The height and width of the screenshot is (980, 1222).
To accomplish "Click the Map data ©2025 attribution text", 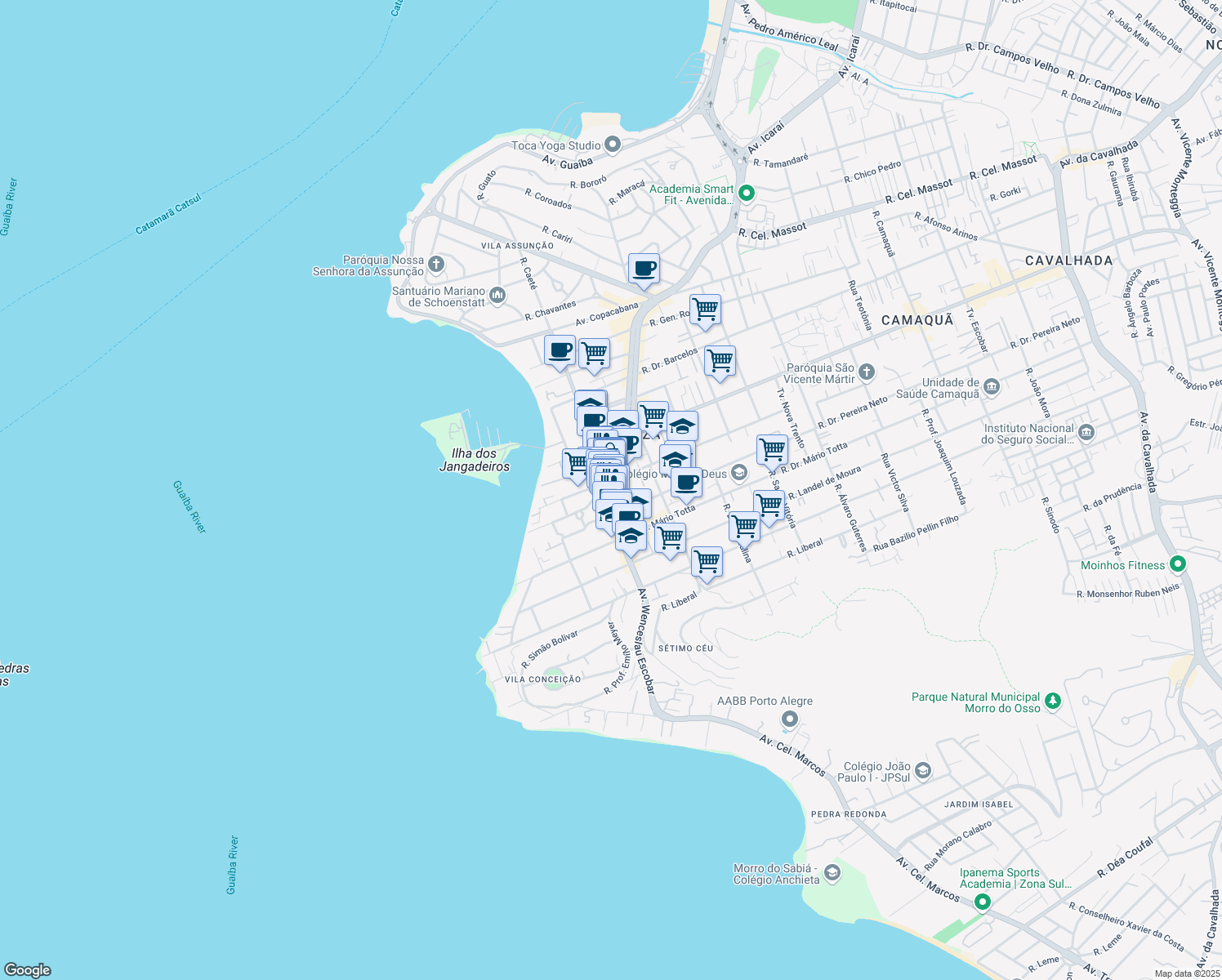I will point(1186,973).
